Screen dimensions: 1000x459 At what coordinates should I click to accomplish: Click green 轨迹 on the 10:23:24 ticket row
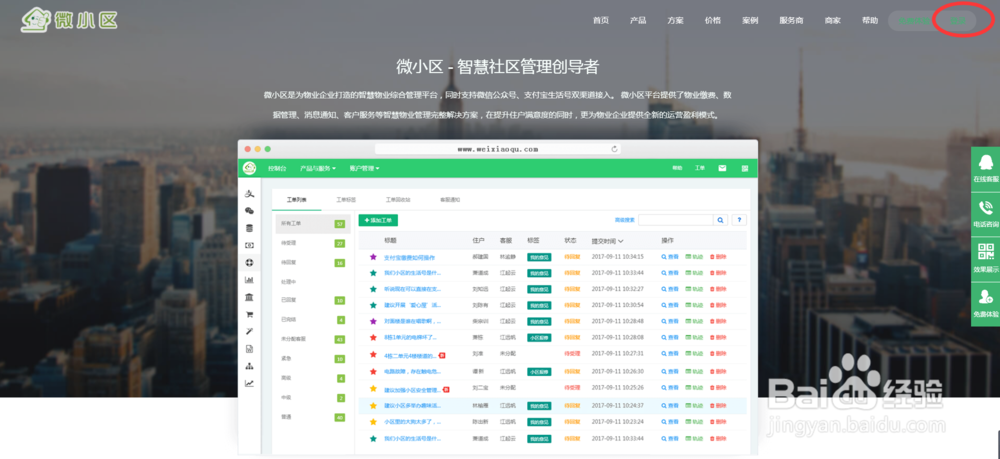point(694,421)
